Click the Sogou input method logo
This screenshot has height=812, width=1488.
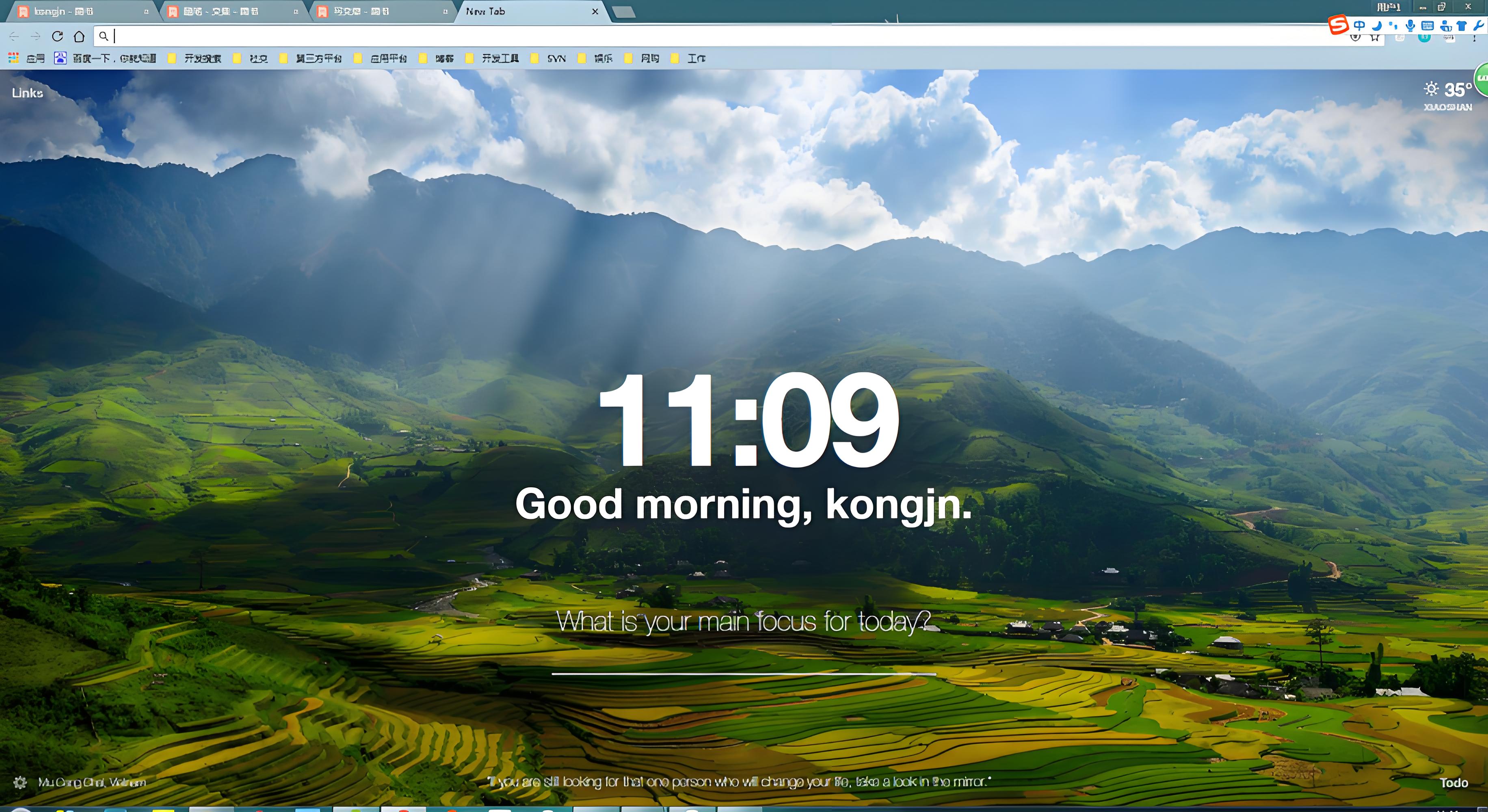pyautogui.click(x=1338, y=26)
